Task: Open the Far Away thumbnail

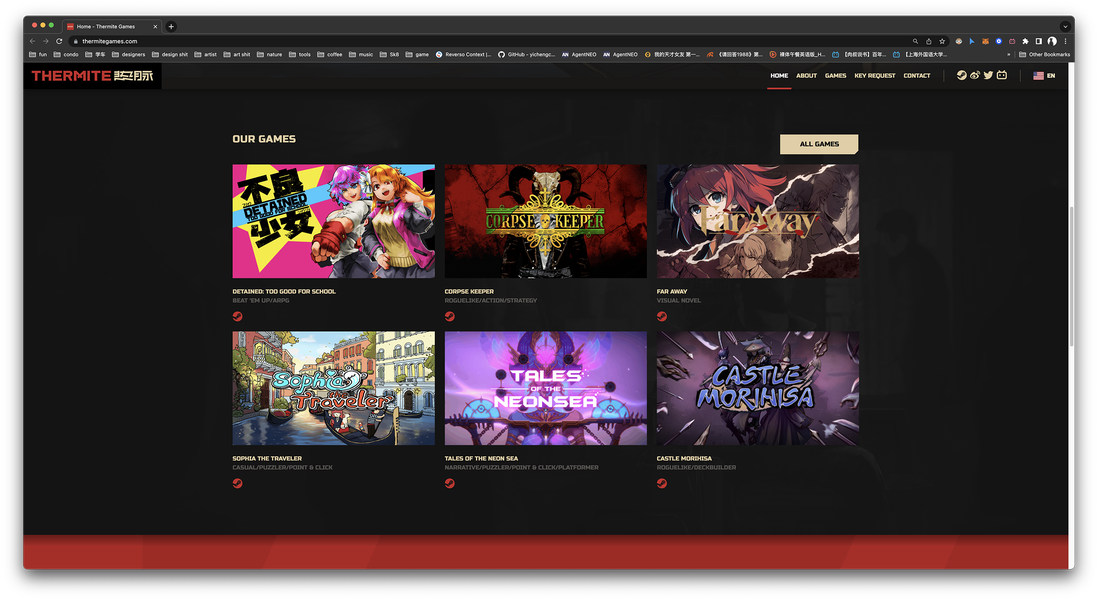Action: pos(758,221)
